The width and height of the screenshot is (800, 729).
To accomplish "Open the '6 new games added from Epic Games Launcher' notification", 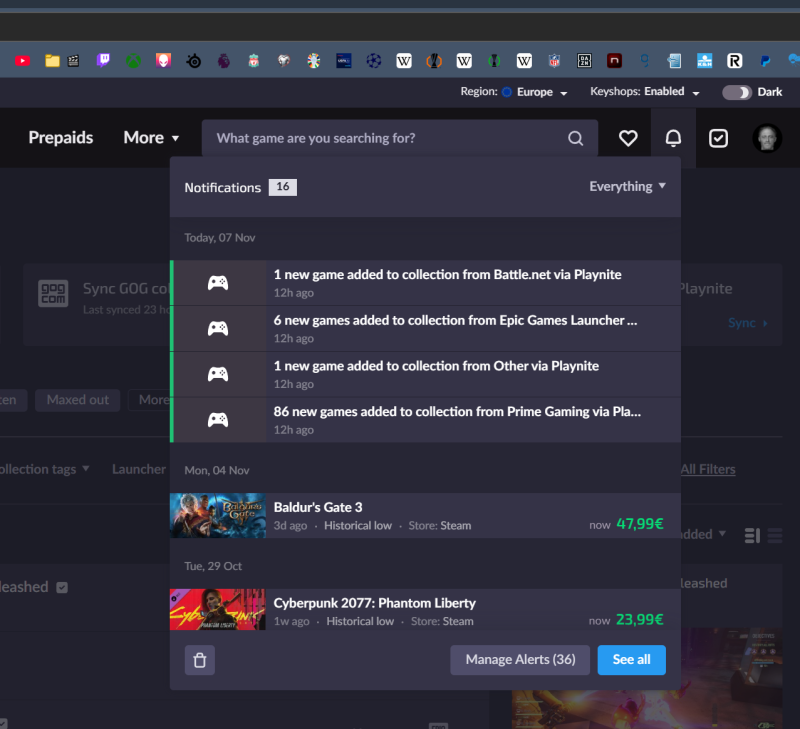I will point(426,329).
